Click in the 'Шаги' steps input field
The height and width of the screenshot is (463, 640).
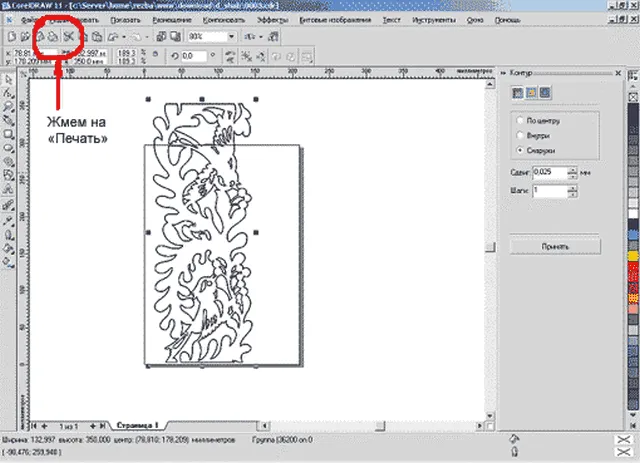[x=550, y=191]
